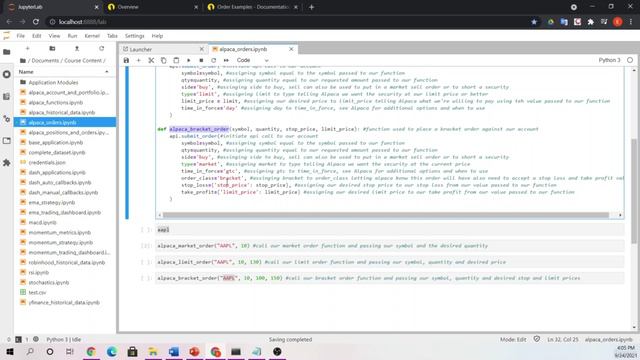Open the File menu
This screenshot has width=640, height=360.
[x=20, y=36]
